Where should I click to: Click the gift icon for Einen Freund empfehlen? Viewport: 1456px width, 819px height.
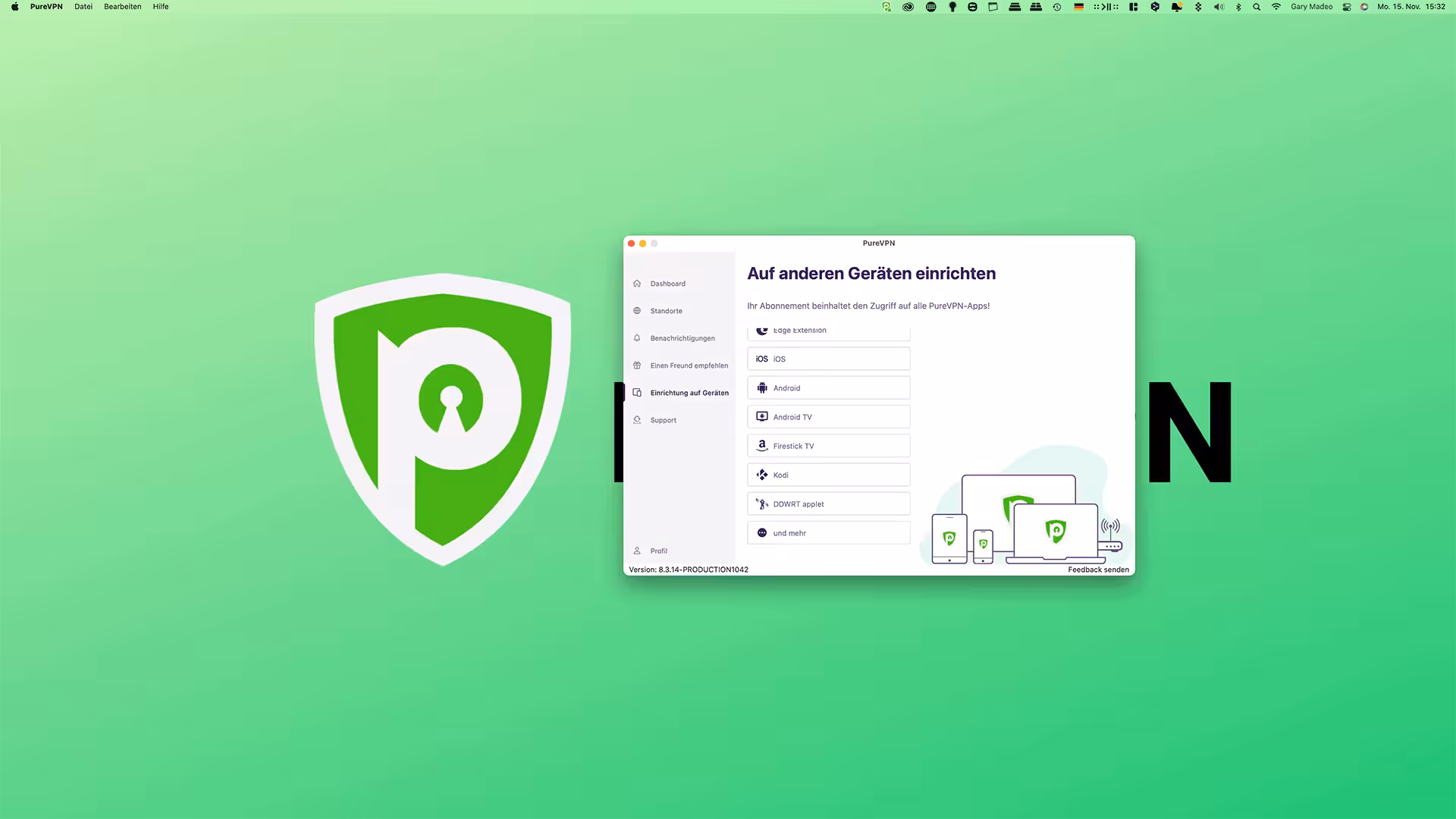[x=637, y=365]
